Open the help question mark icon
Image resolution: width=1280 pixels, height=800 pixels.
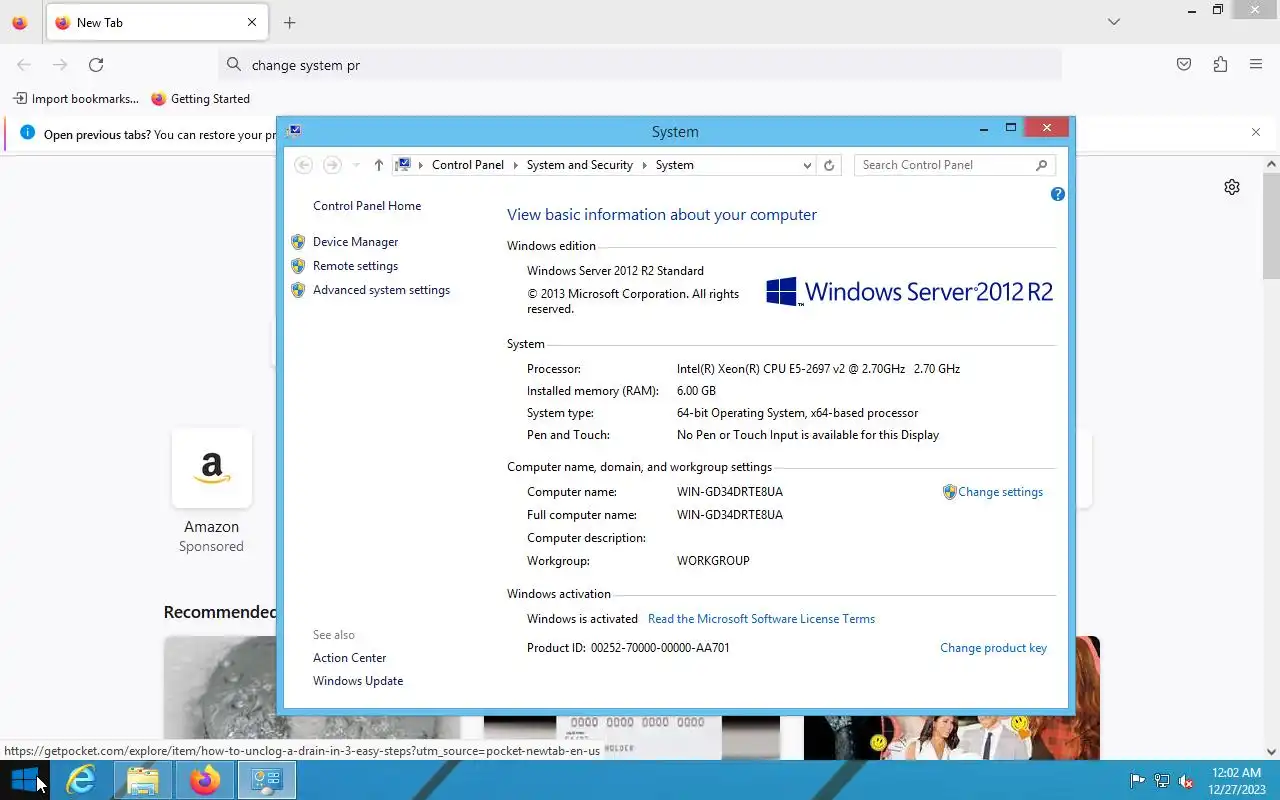tap(1057, 194)
